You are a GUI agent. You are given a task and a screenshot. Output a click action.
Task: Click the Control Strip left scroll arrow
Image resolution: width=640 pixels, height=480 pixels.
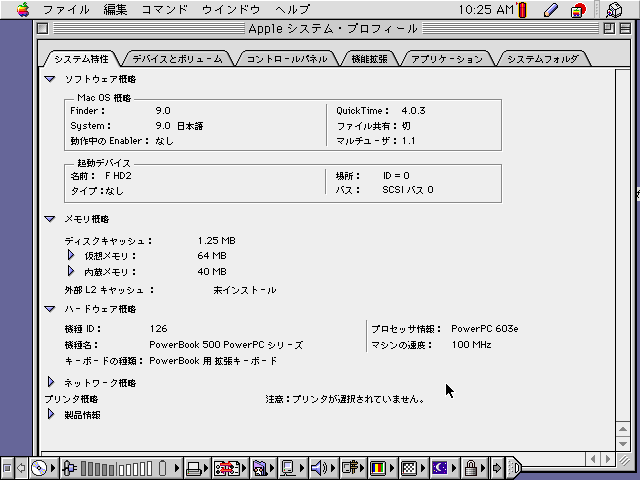pyautogui.click(x=21, y=468)
